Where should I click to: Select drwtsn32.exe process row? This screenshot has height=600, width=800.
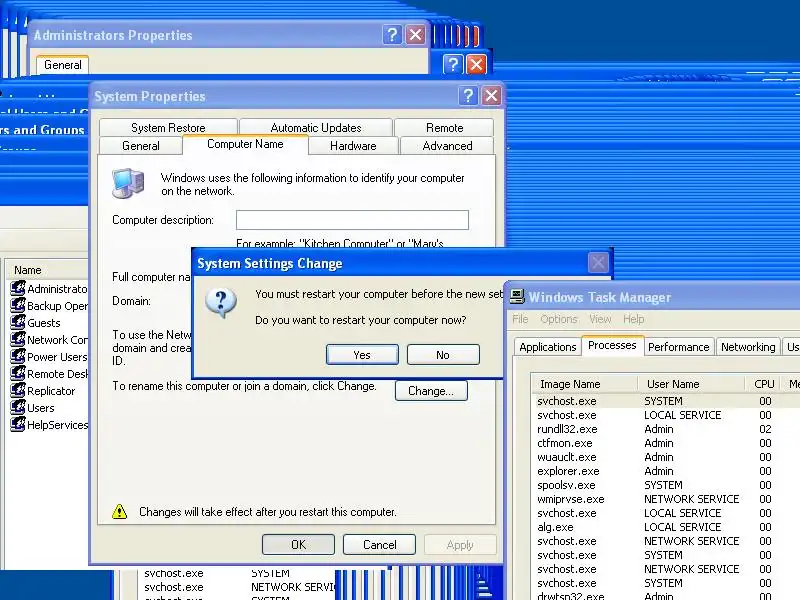[666, 595]
